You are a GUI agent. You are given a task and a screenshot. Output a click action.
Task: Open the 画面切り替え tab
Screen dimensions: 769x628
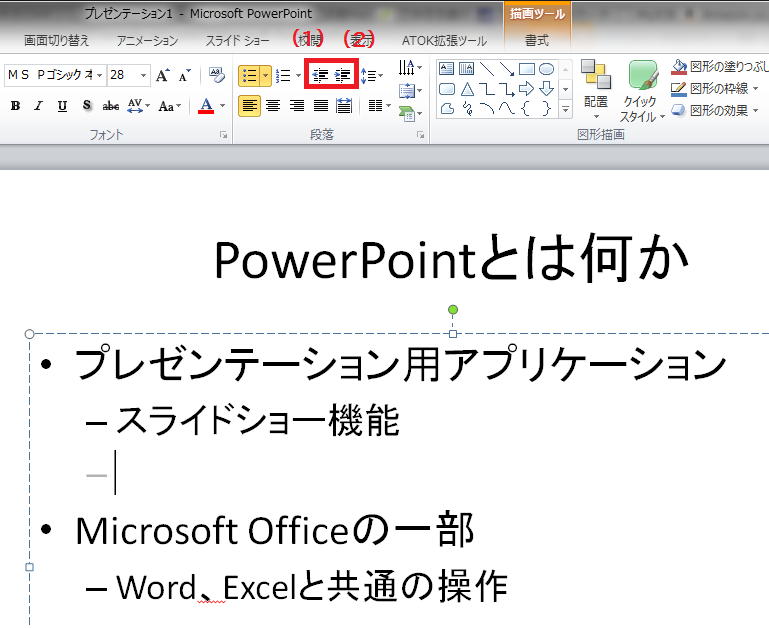point(56,40)
